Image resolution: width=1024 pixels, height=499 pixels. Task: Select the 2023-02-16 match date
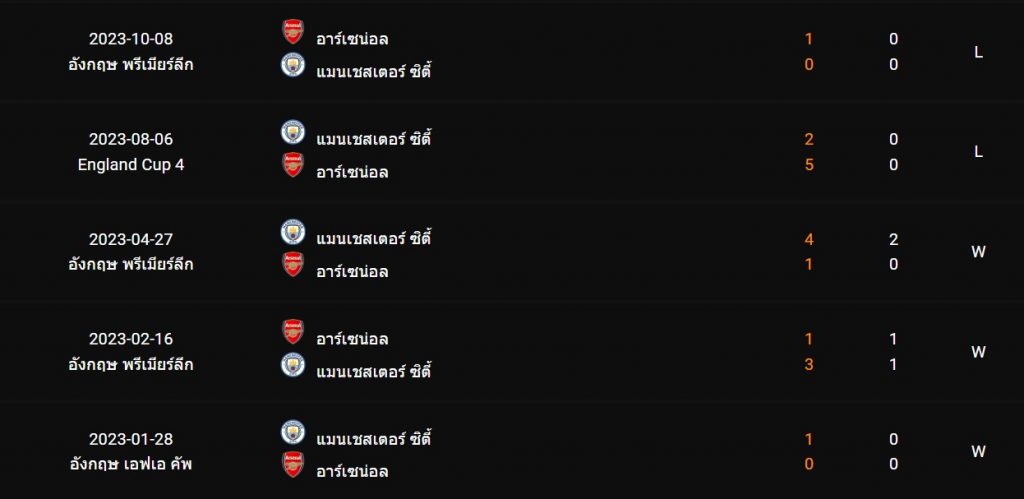[x=131, y=339]
